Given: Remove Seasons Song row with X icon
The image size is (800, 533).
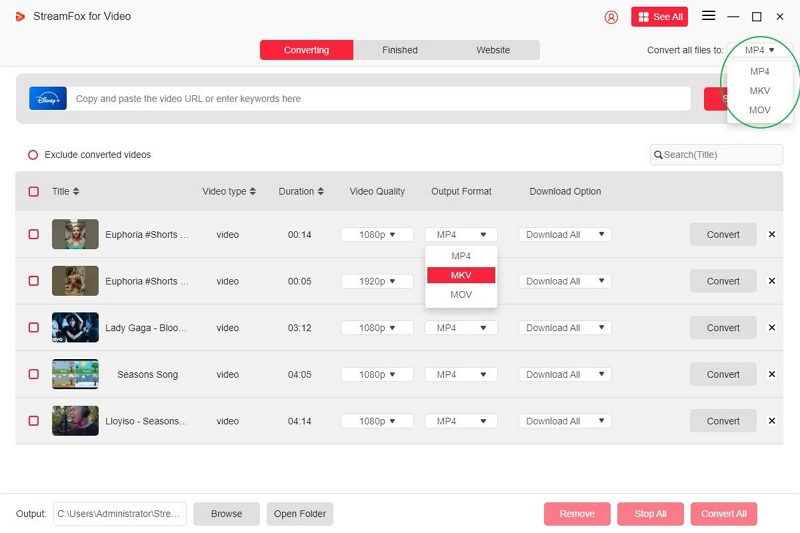Looking at the screenshot, I should pyautogui.click(x=771, y=374).
